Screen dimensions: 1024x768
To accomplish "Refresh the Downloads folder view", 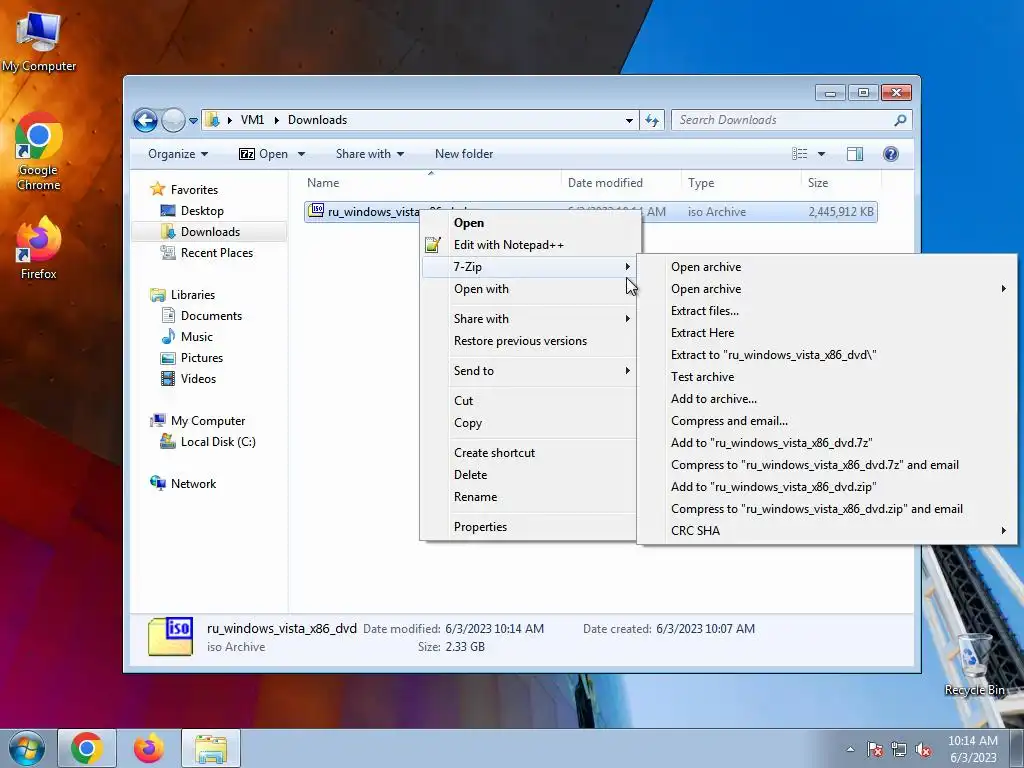I will (x=652, y=120).
